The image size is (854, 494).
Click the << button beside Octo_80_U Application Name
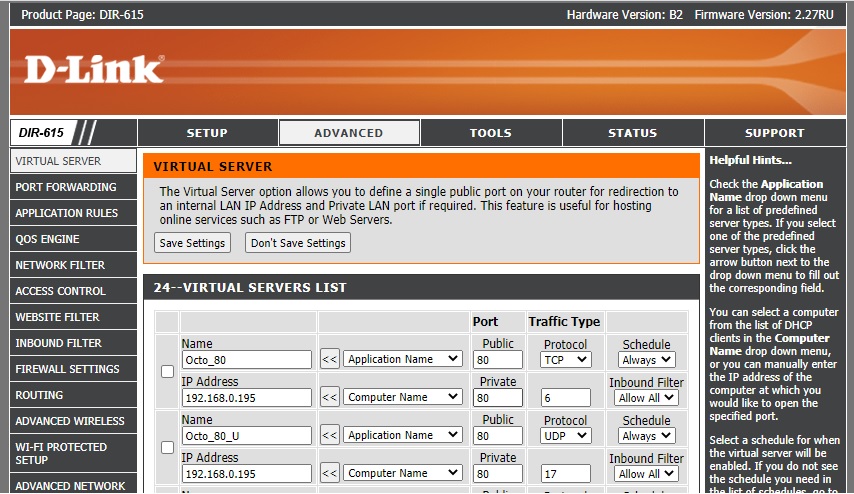pos(330,436)
